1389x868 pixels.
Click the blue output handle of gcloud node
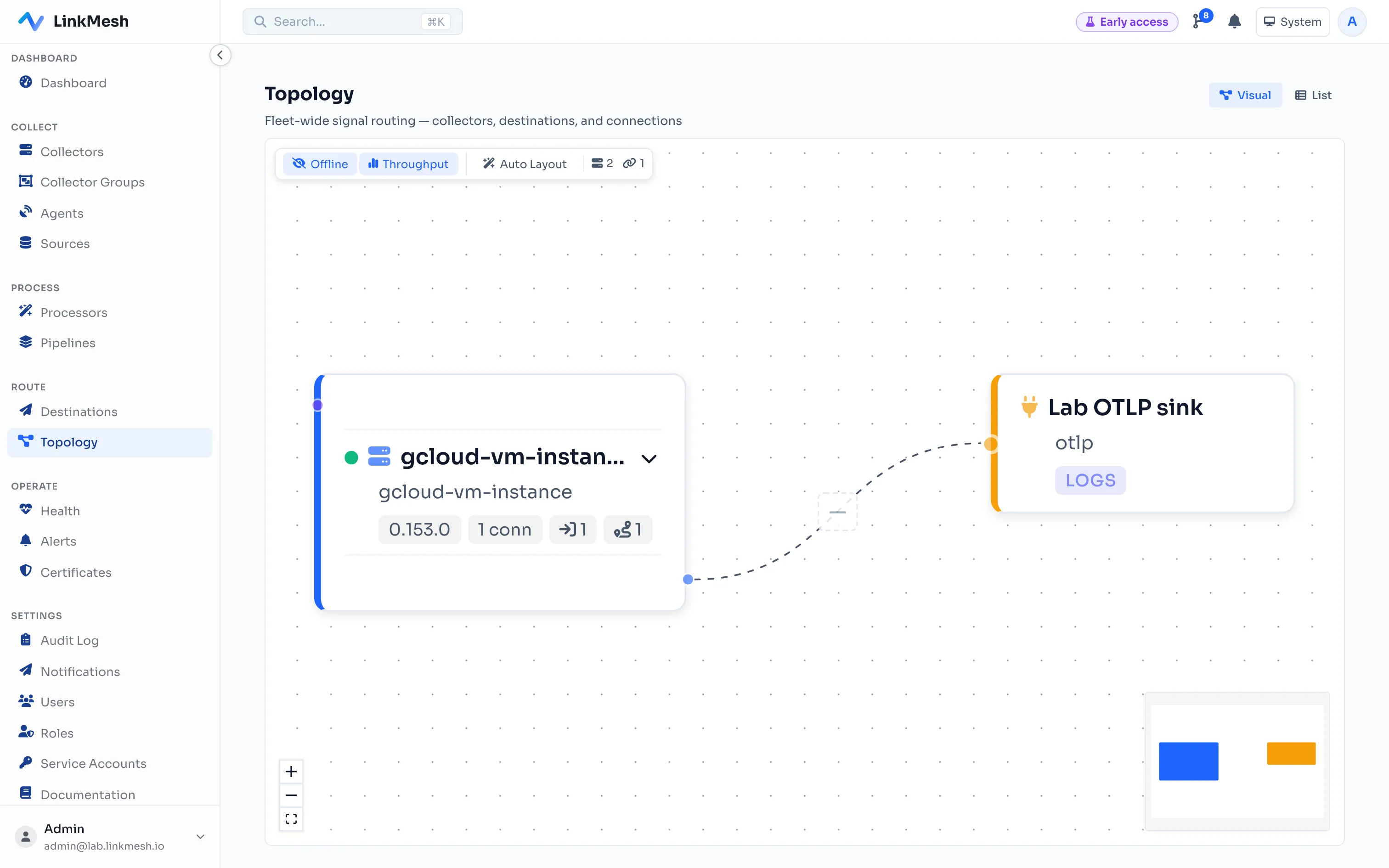[688, 579]
